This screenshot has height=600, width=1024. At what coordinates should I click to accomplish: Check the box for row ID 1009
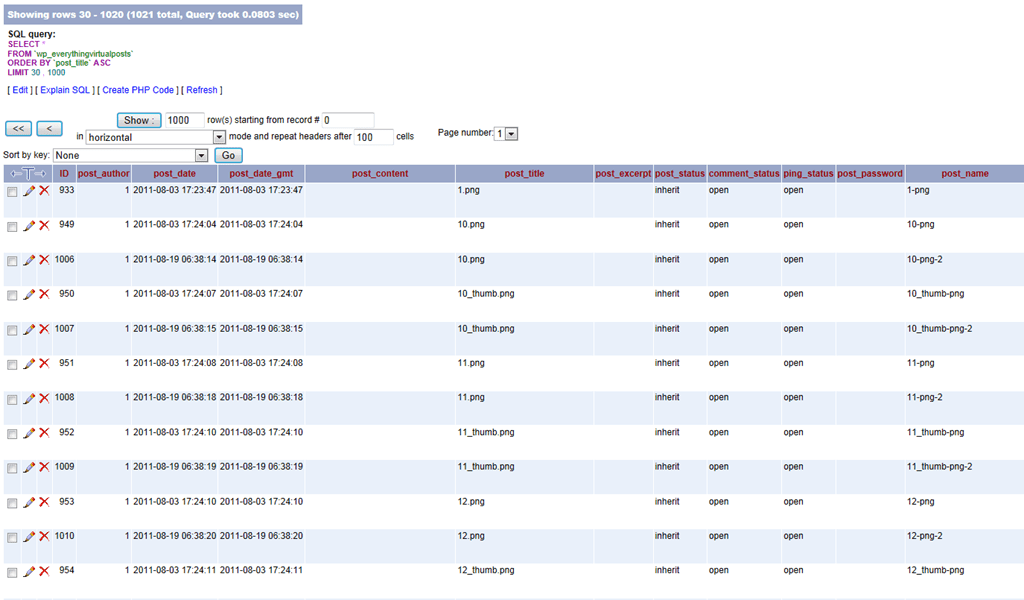click(12, 469)
